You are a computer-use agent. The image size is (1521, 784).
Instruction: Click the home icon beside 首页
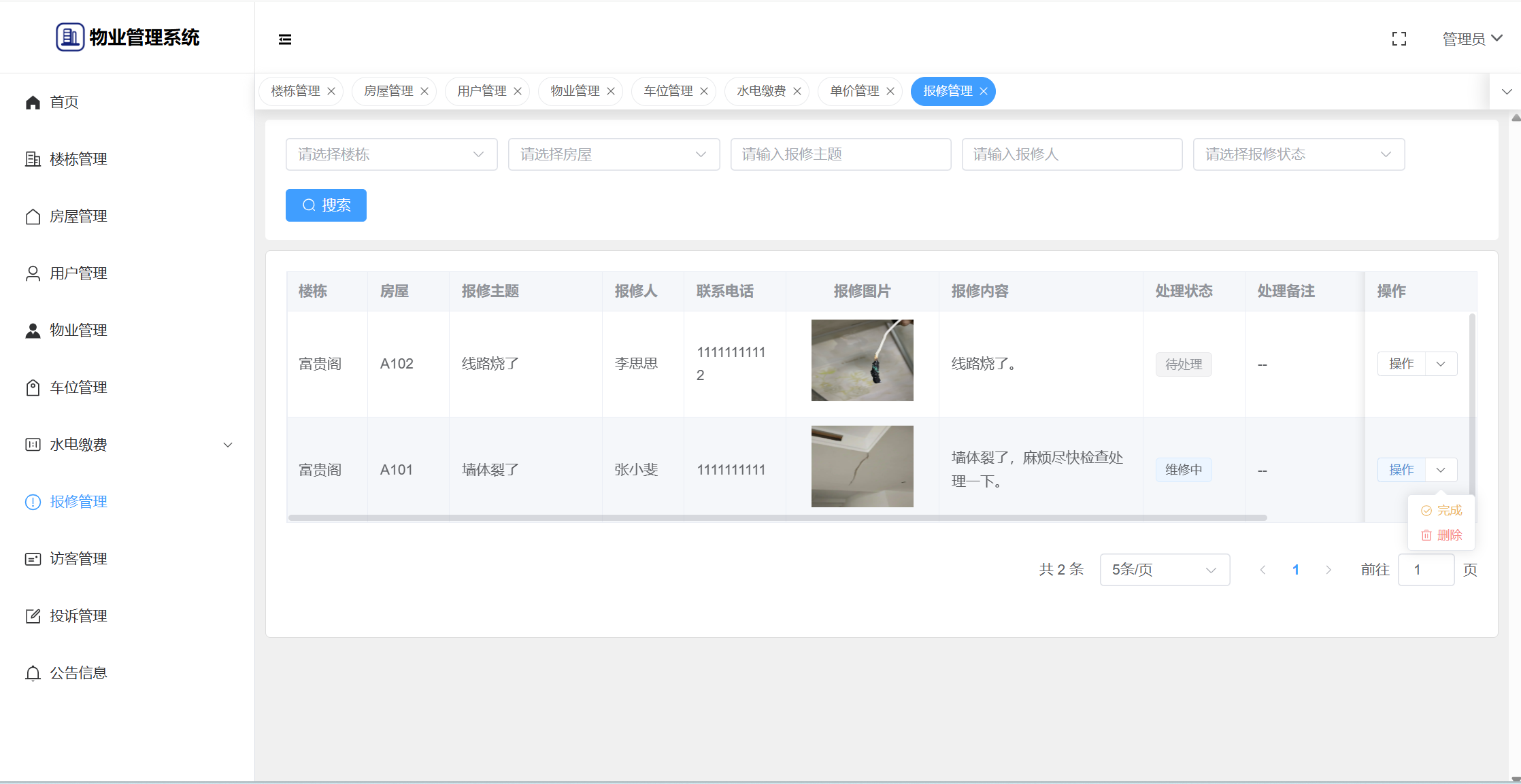pos(33,102)
